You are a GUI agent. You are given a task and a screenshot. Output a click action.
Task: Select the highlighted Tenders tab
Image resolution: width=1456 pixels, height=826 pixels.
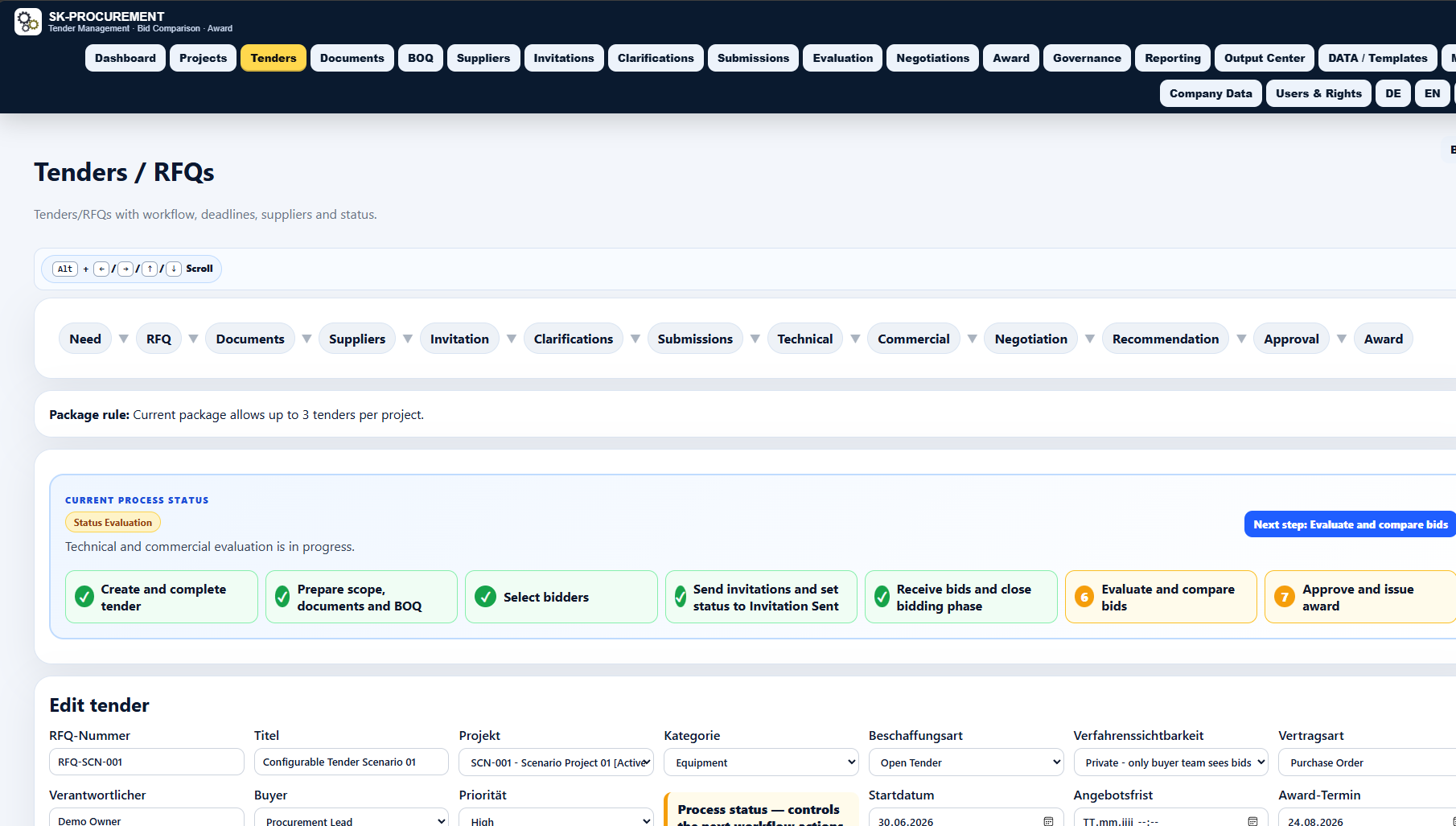(x=274, y=58)
